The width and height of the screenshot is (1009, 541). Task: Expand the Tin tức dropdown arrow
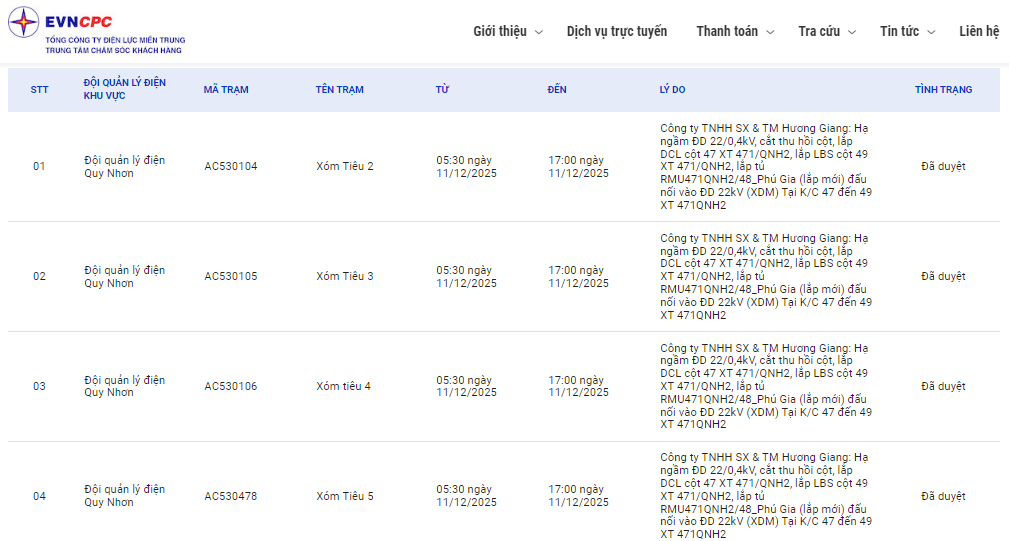click(x=931, y=32)
